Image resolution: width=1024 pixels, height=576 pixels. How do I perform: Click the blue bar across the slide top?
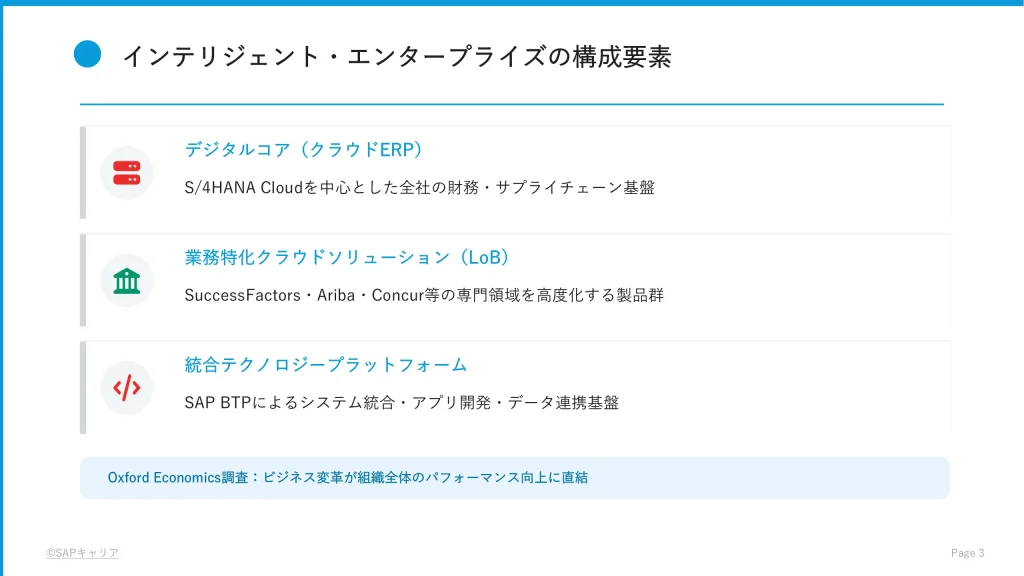(x=512, y=3)
